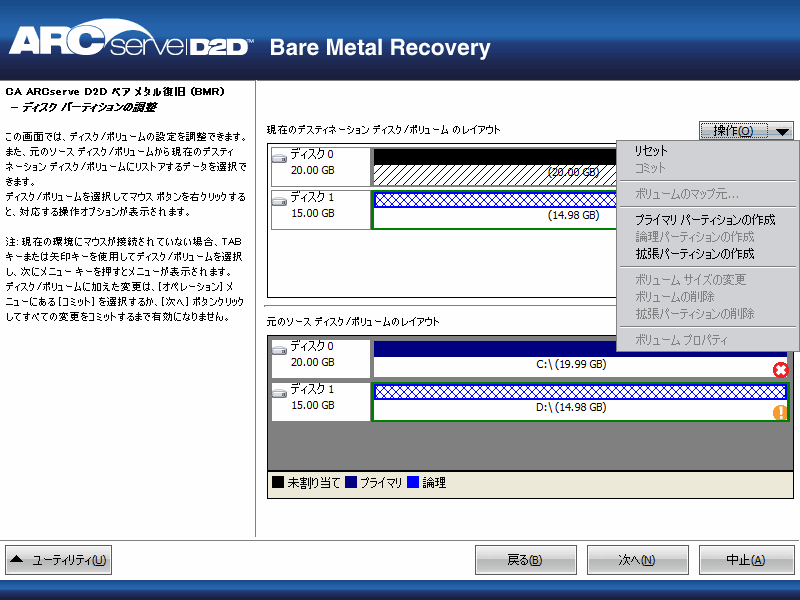Click the red error icon on C:\ volume
This screenshot has width=800, height=600.
pyautogui.click(x=780, y=369)
